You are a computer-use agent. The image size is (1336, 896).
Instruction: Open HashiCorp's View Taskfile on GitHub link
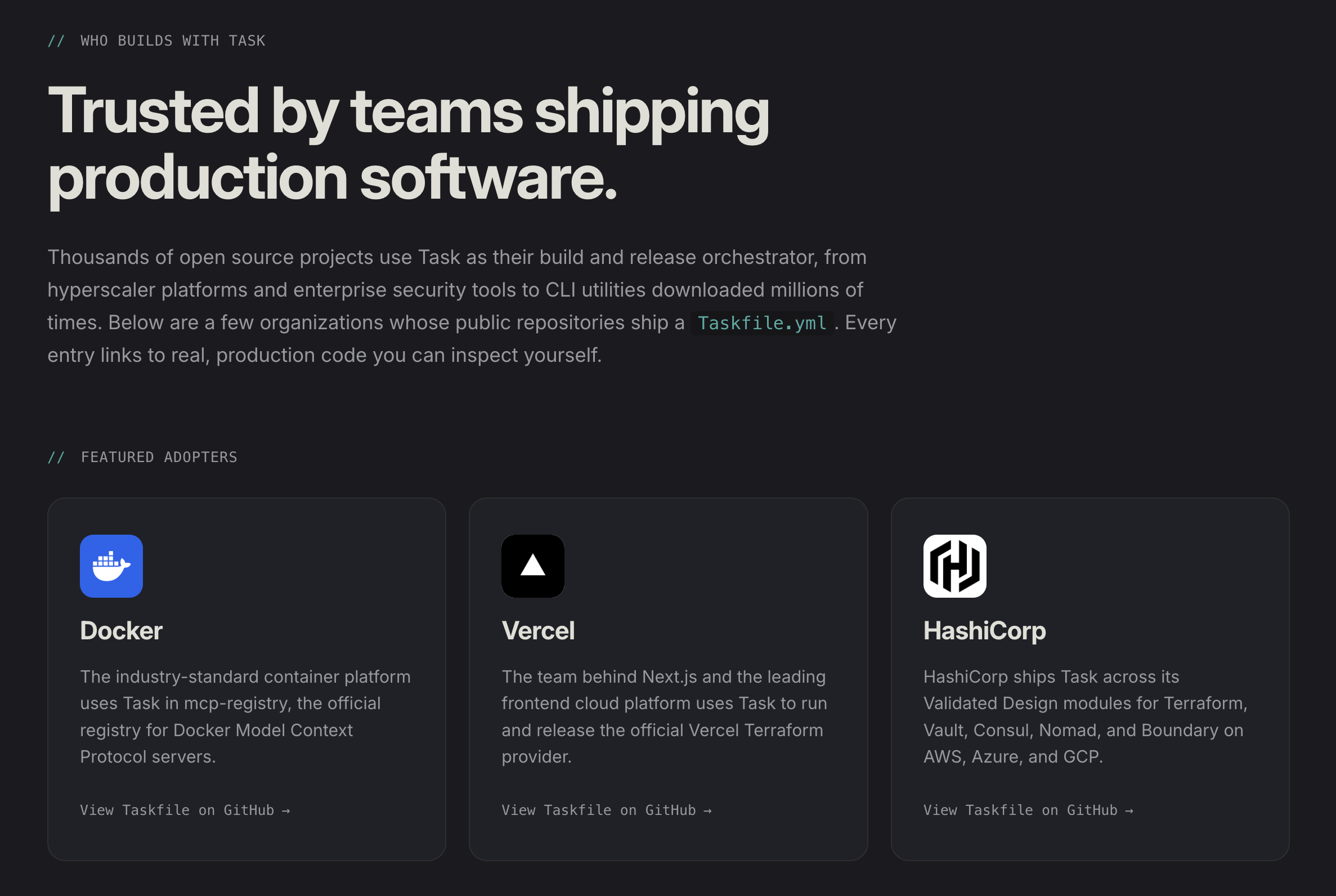1028,810
